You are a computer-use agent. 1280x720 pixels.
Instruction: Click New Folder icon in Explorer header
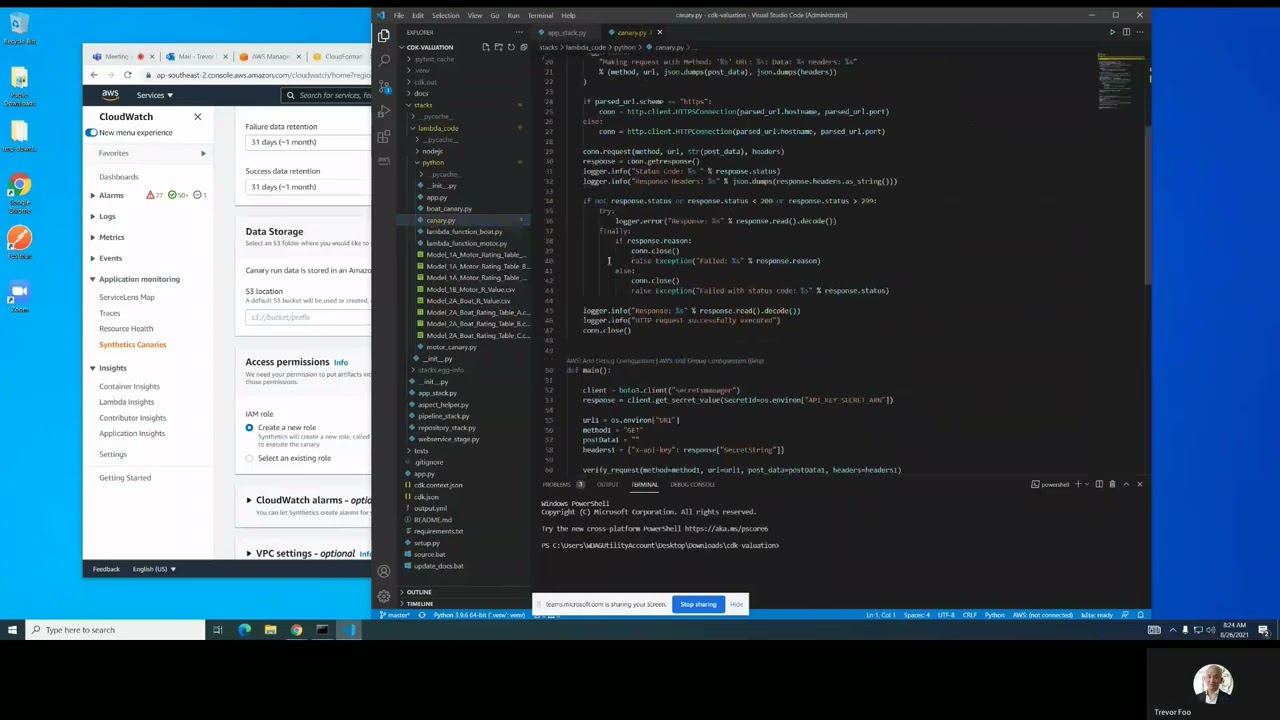[498, 47]
